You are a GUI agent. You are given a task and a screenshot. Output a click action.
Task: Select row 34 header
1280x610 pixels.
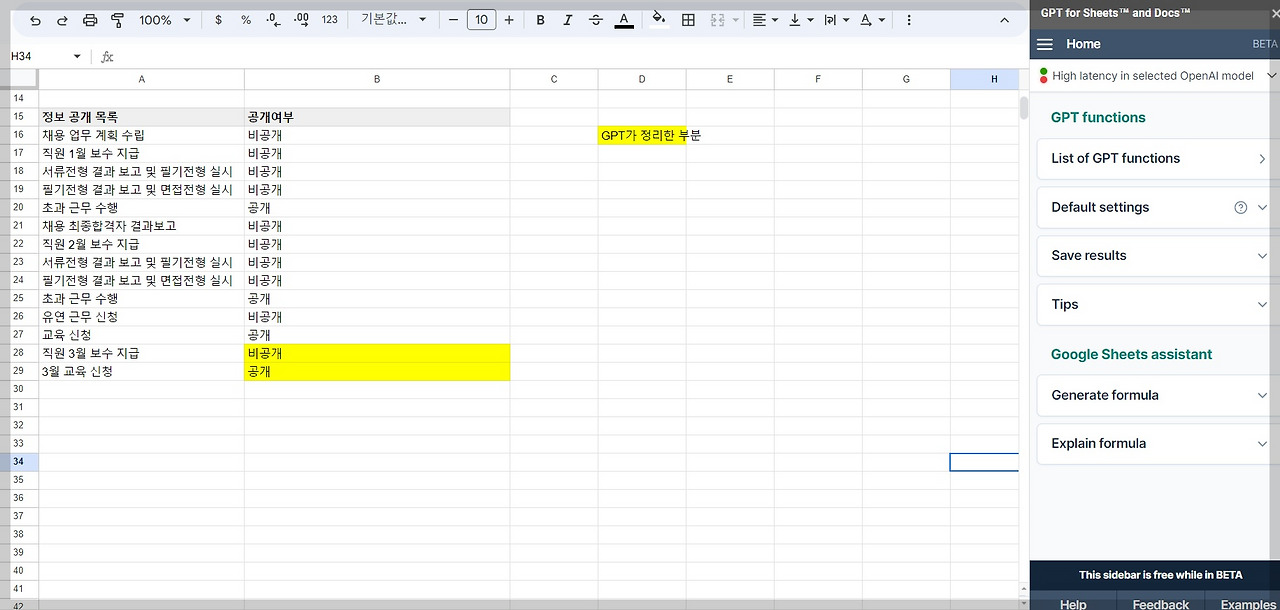19,462
